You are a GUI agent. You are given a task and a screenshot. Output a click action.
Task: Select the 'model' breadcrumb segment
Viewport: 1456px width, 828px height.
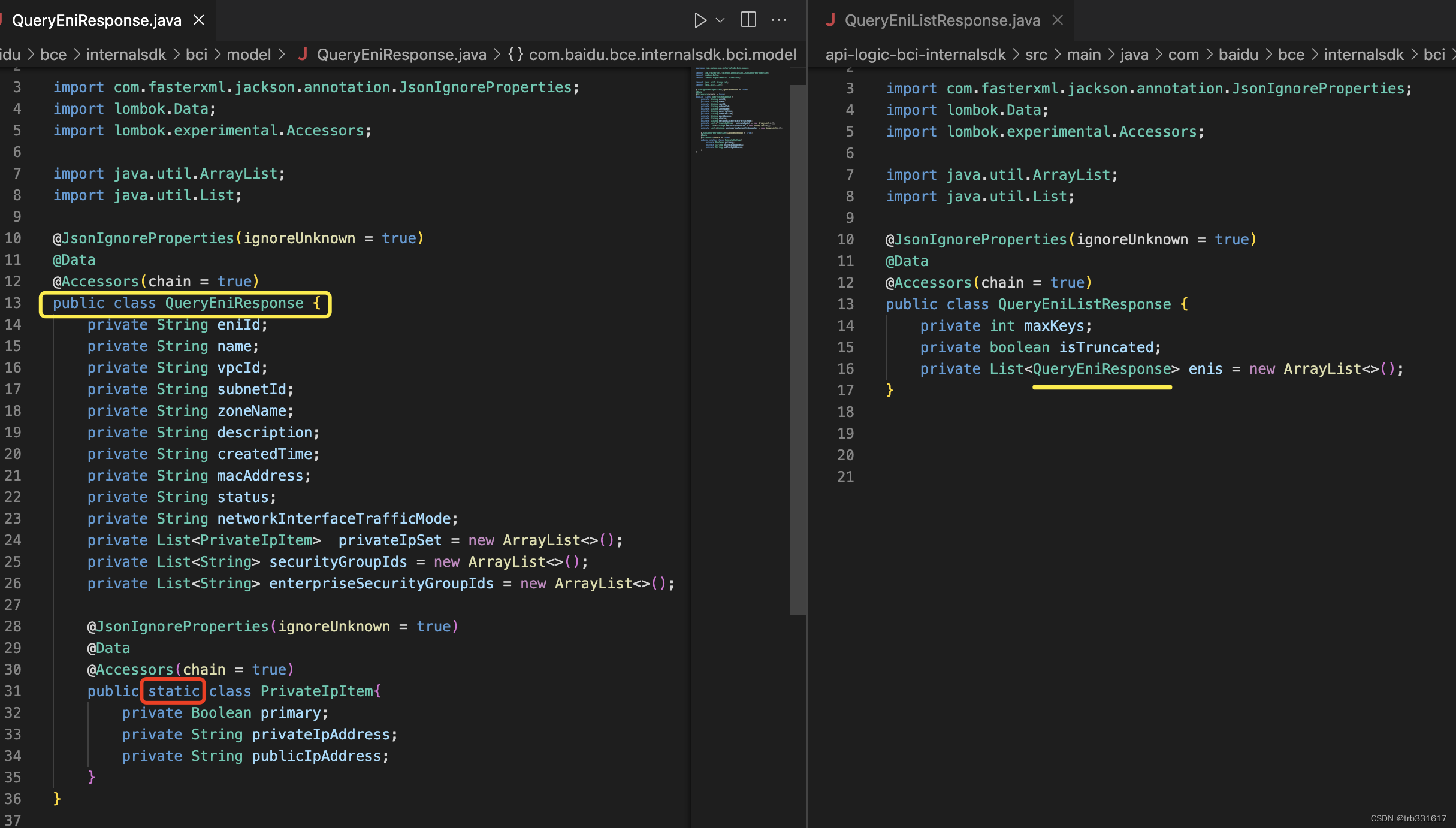pos(249,55)
